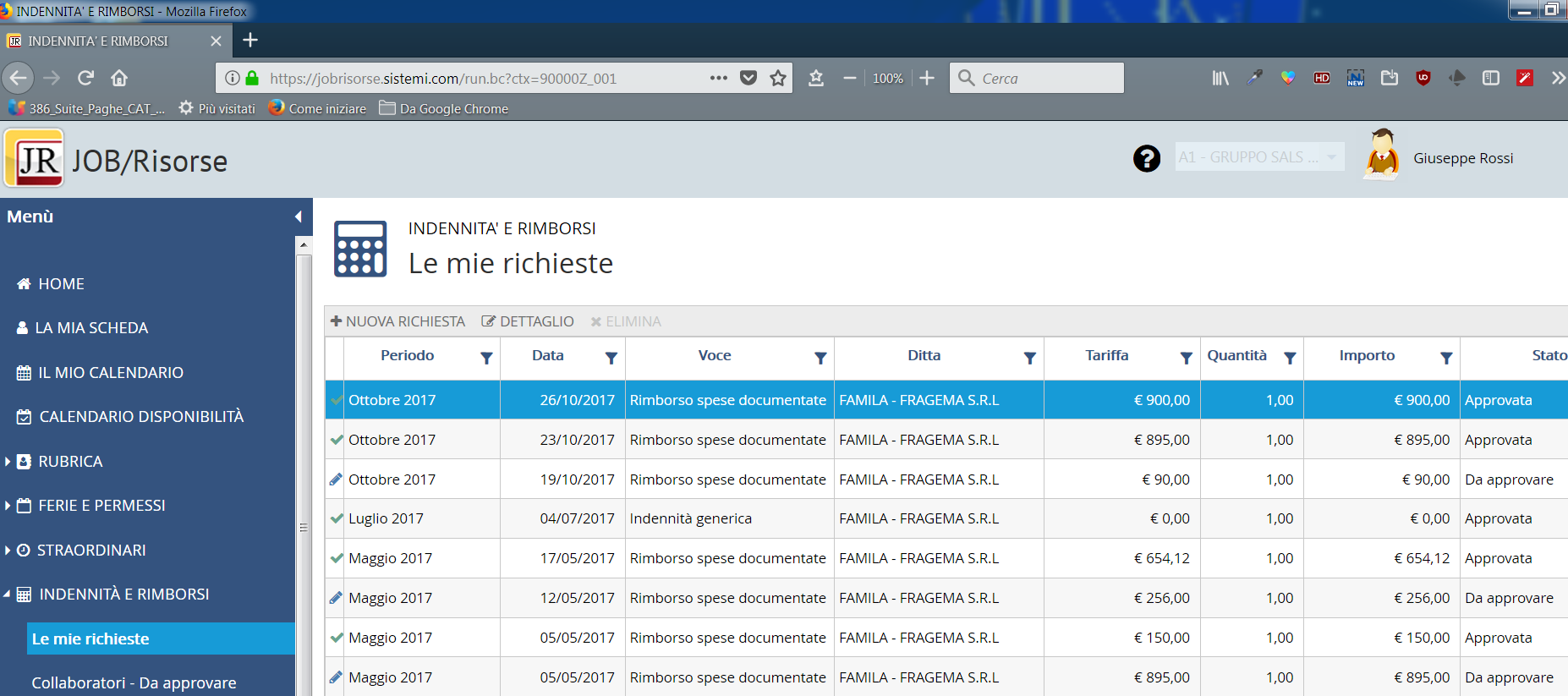This screenshot has width=1568, height=696.
Task: Open the Ditta column filter
Action: 1029,358
